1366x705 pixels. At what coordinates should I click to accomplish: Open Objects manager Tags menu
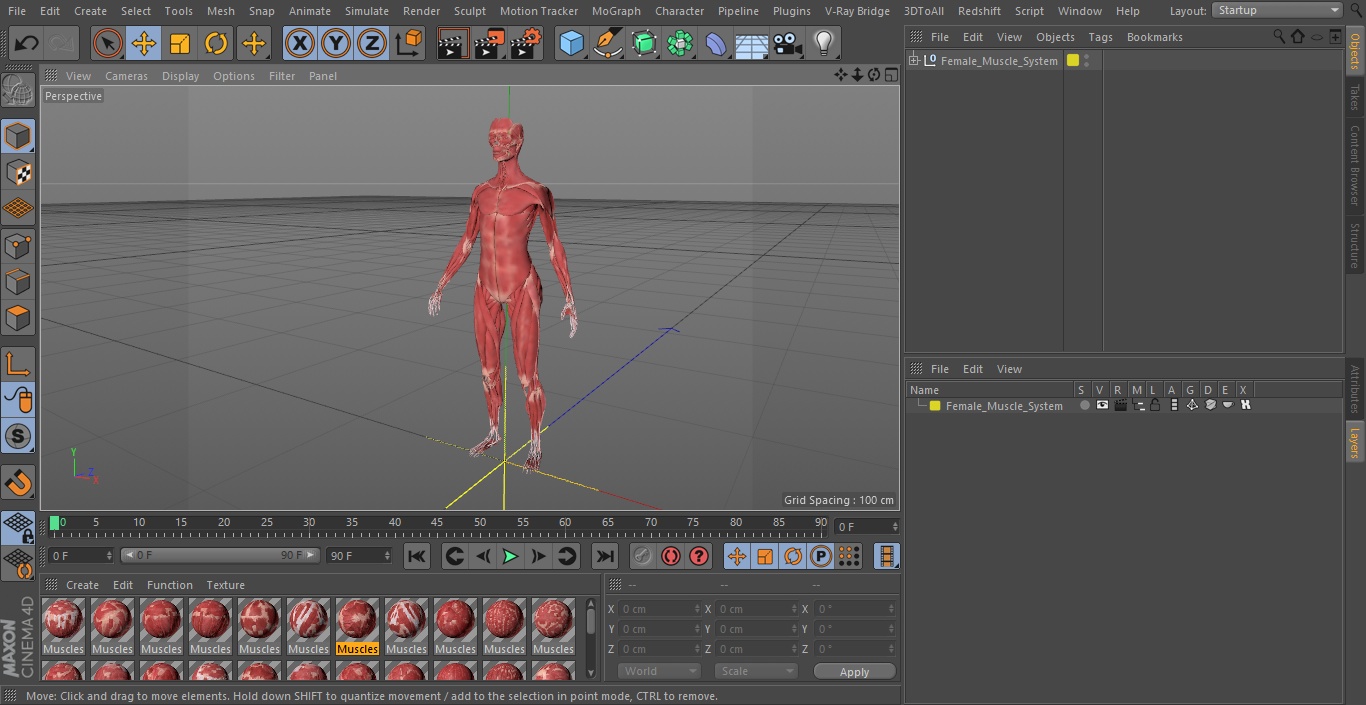tap(1100, 37)
